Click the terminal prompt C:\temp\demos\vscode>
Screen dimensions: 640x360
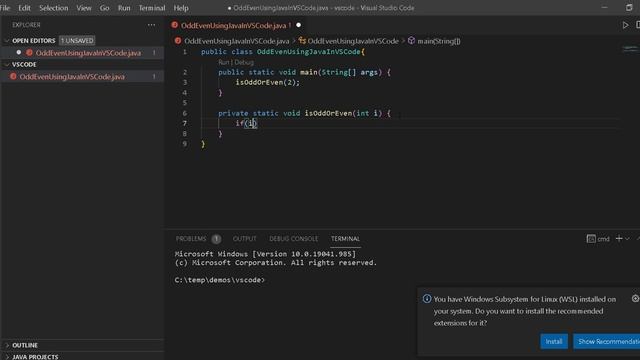pyautogui.click(x=220, y=280)
